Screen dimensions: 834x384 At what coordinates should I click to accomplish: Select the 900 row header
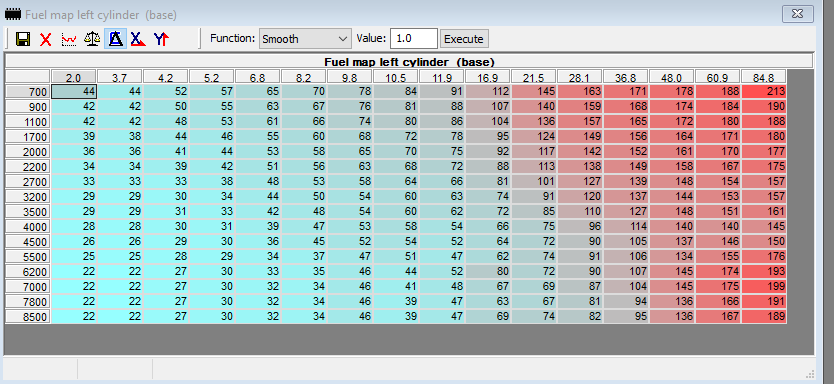pyautogui.click(x=28, y=107)
